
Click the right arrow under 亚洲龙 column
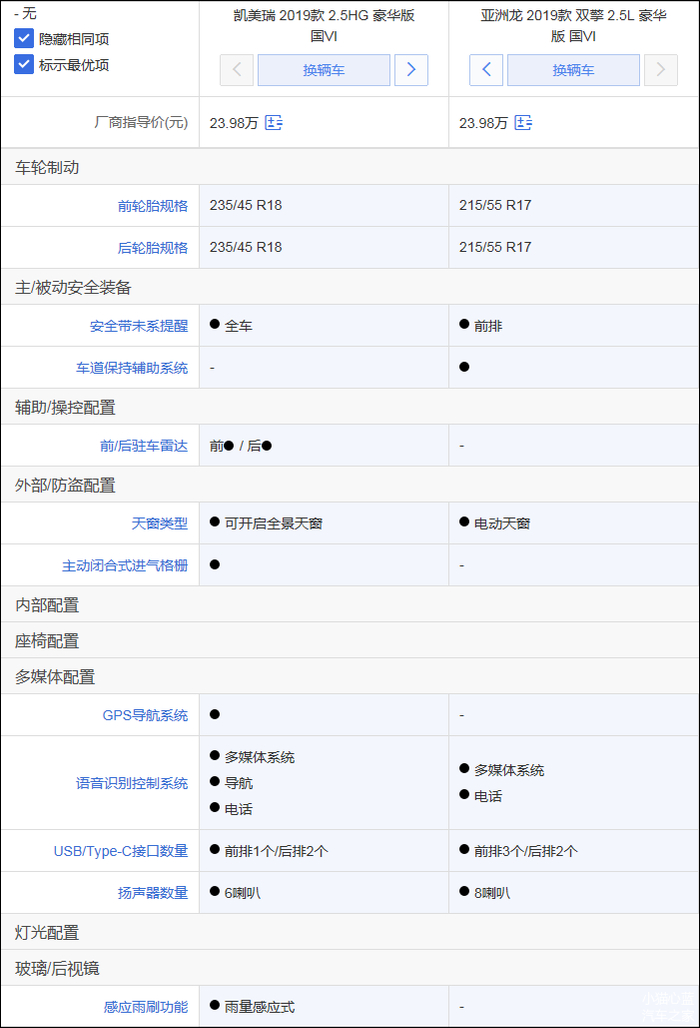[661, 69]
